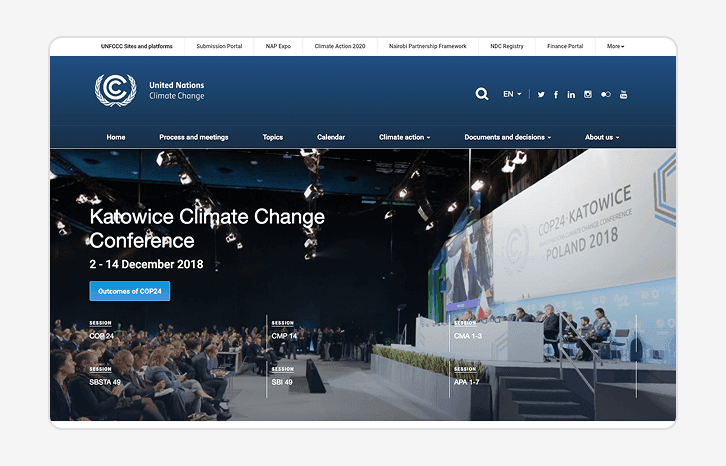This screenshot has width=726, height=466.
Task: Open the YouTube icon link
Action: click(x=623, y=94)
